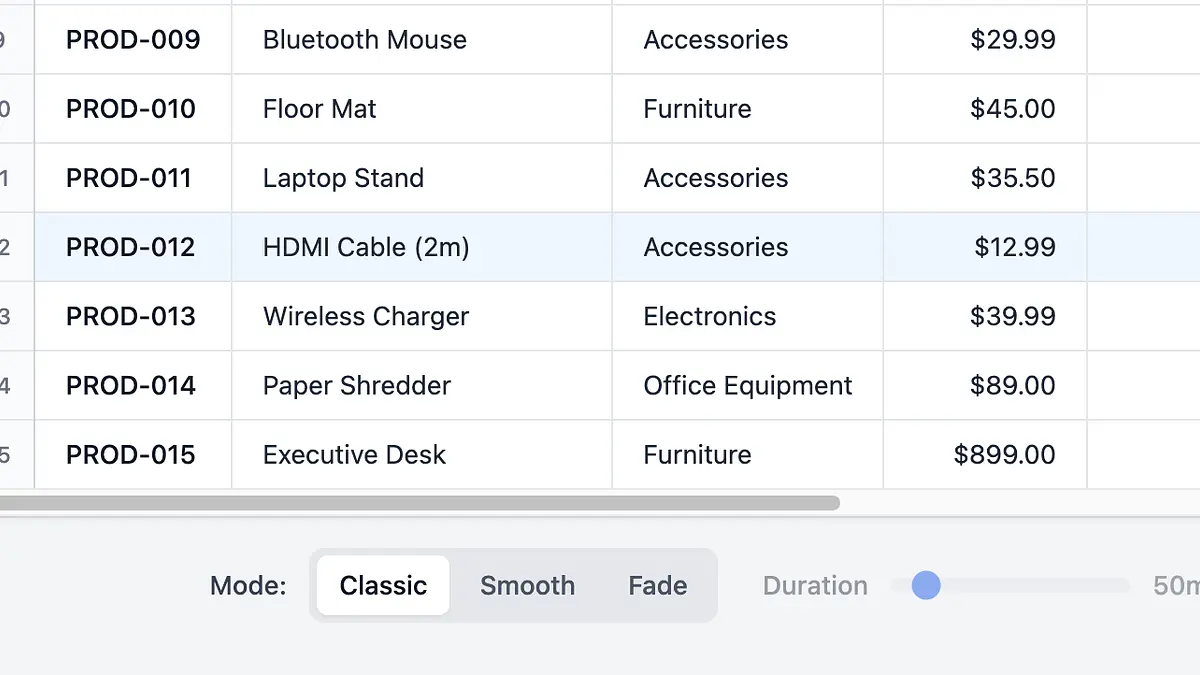Screen dimensions: 1200x675
Task: Click the Duration slider handle
Action: tap(926, 586)
